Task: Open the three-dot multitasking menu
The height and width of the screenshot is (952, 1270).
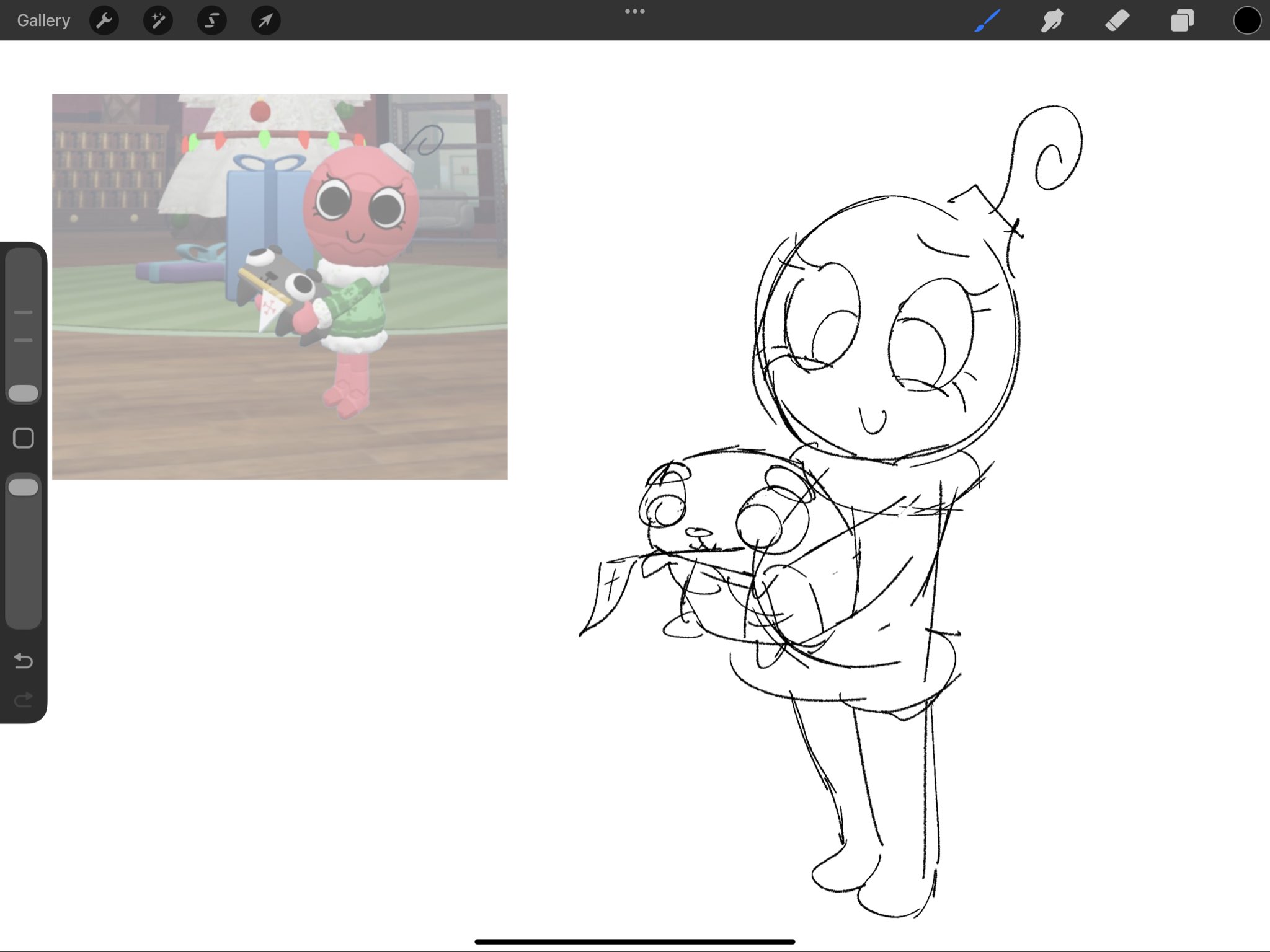Action: 634,11
